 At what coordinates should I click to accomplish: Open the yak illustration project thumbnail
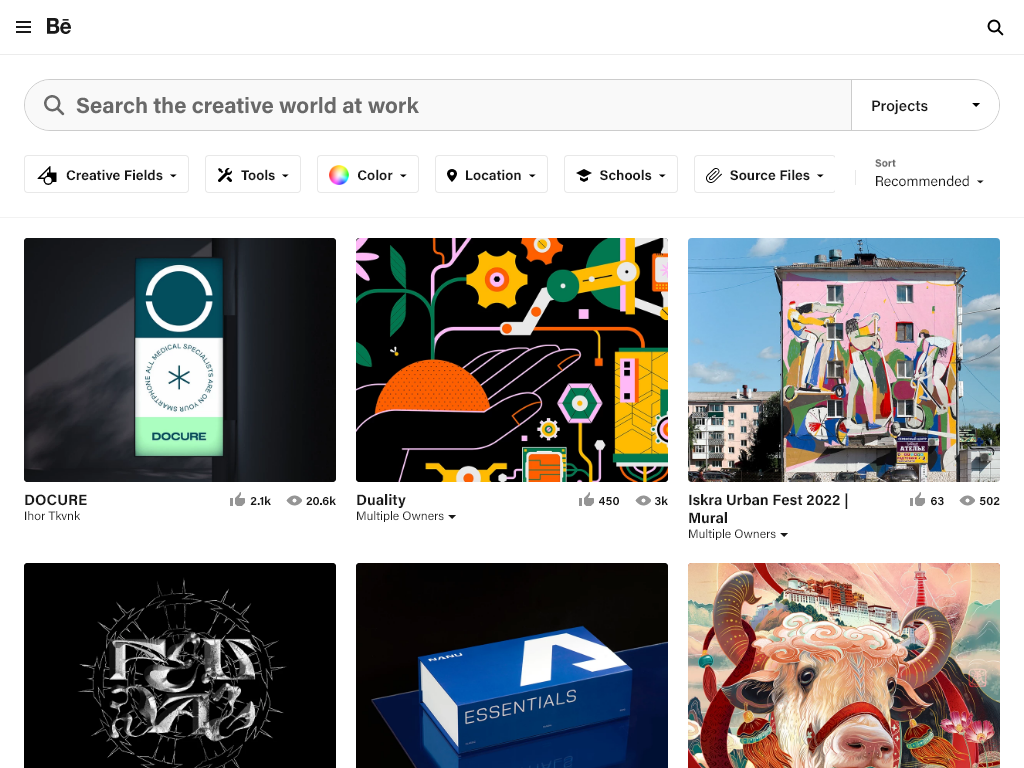coord(844,665)
